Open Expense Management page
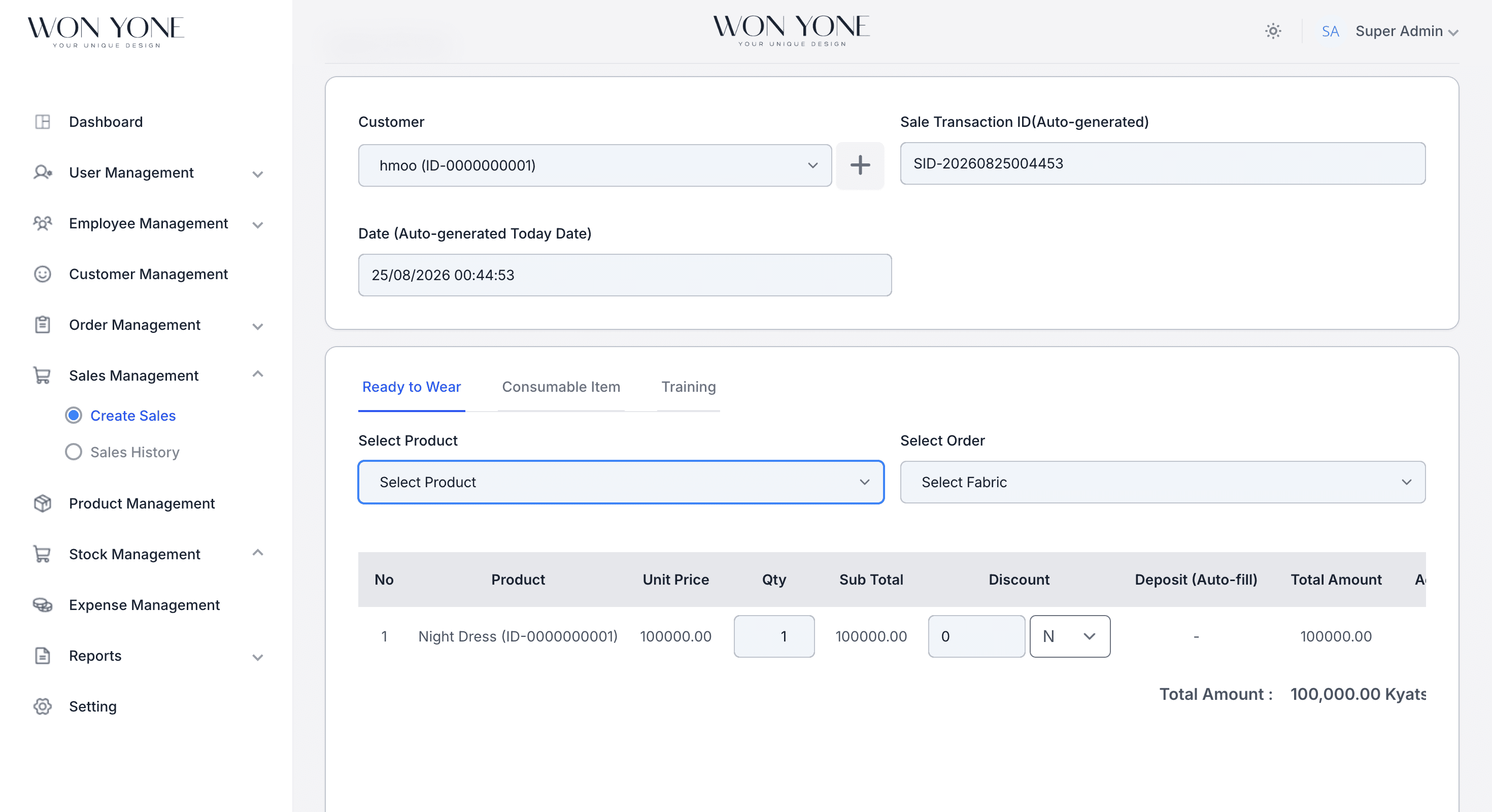The image size is (1492, 812). pos(144,604)
